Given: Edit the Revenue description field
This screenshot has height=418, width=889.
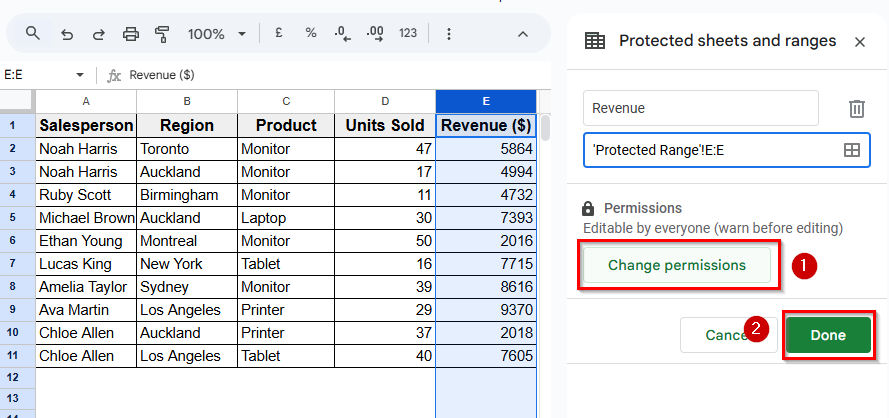Looking at the screenshot, I should click(x=700, y=108).
